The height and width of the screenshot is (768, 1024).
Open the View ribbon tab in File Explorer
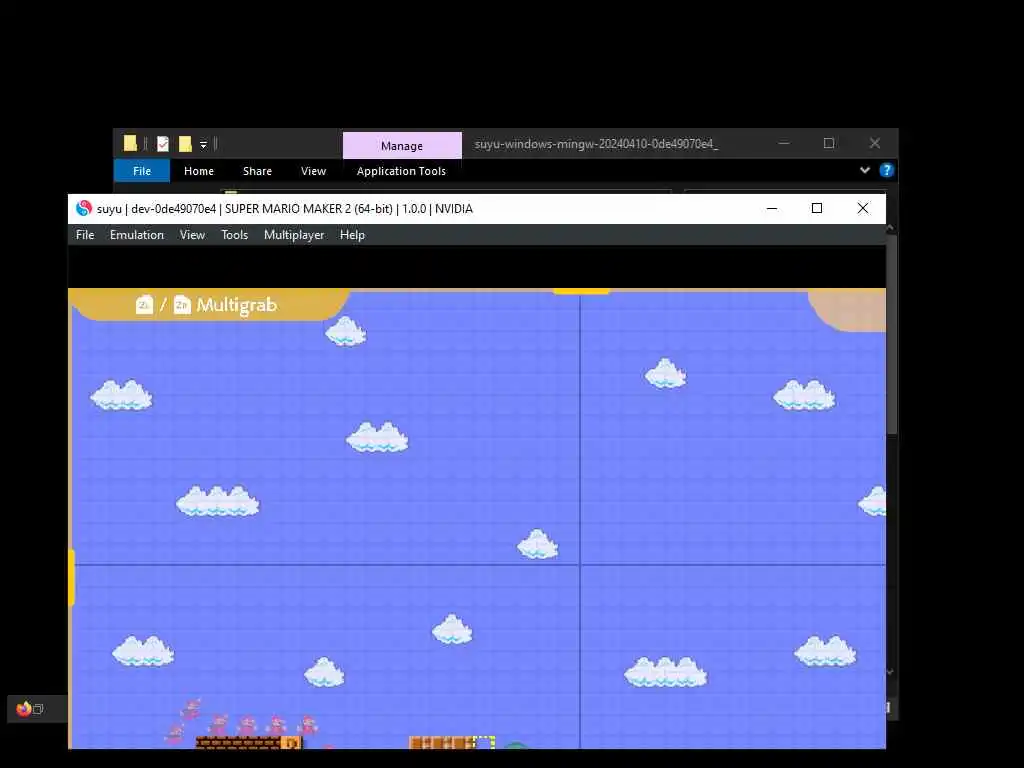click(313, 171)
